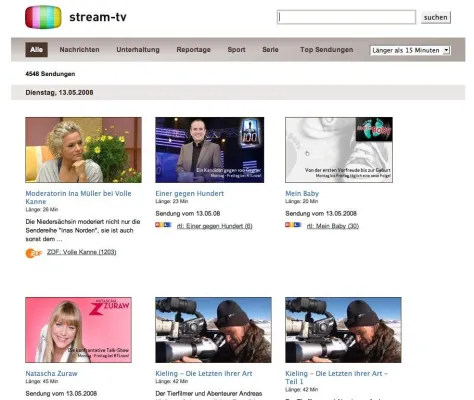Follow the ZDF: Volle Kanne (1203) link
The image size is (474, 400).
(x=82, y=252)
